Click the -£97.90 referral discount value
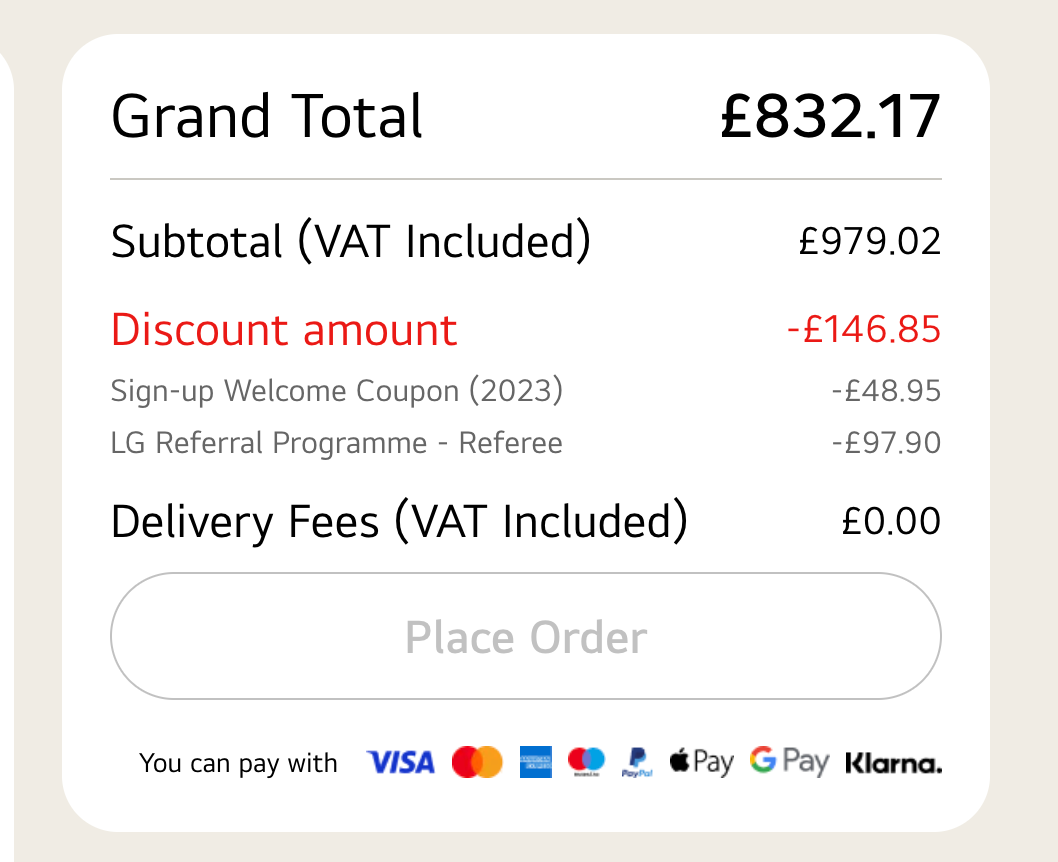The width and height of the screenshot is (1058, 862). click(886, 443)
